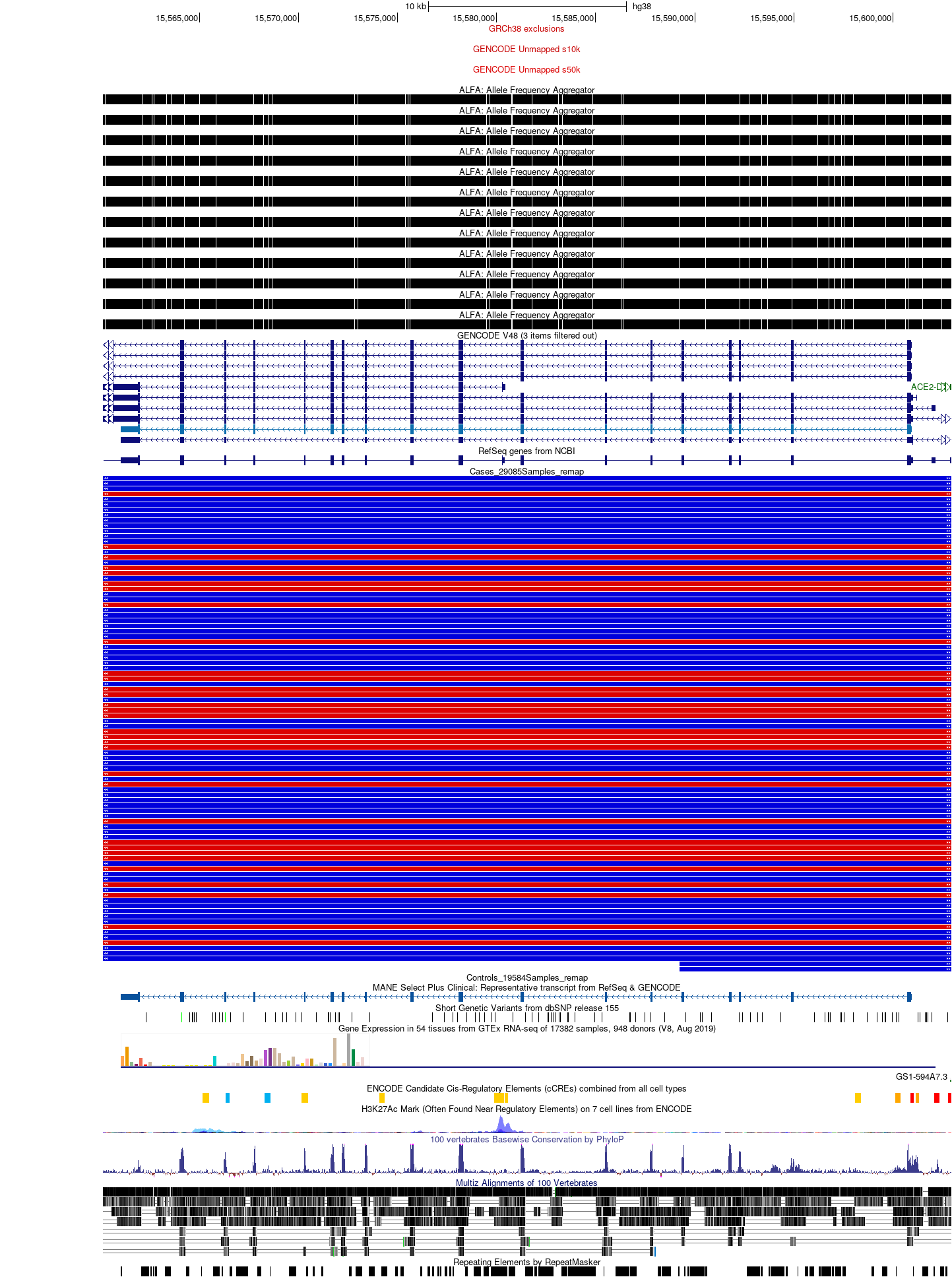Screen dimensions: 952x1277
Task: Open the GRCh38 exclusions track label
Action: pos(526,29)
